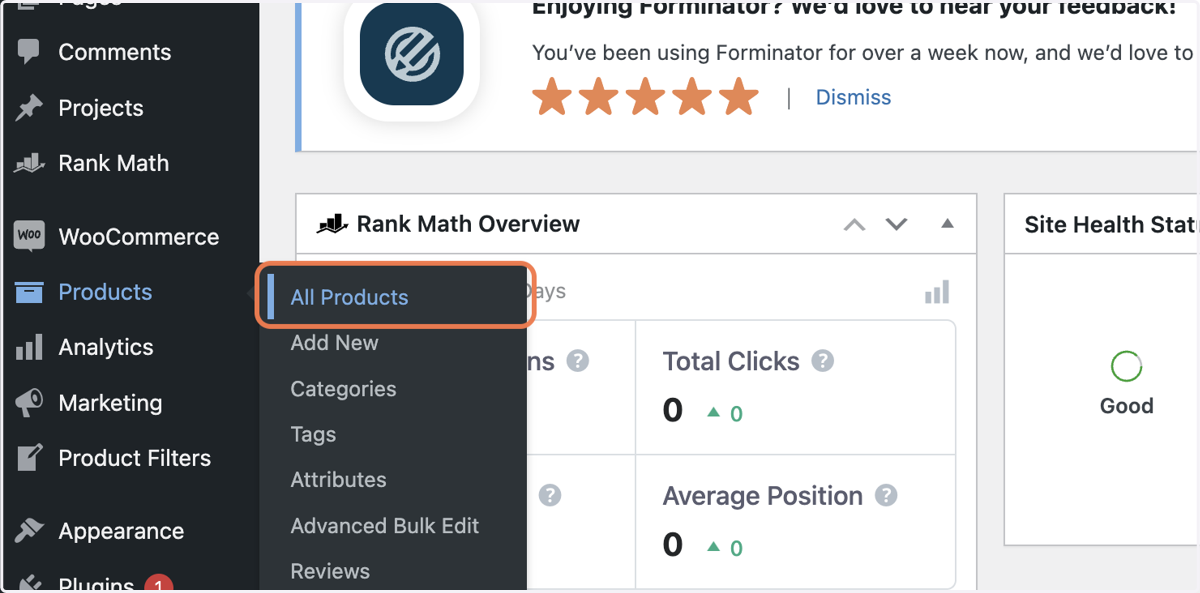Click the Analytics bar chart icon
This screenshot has height=593, width=1200.
(x=29, y=347)
